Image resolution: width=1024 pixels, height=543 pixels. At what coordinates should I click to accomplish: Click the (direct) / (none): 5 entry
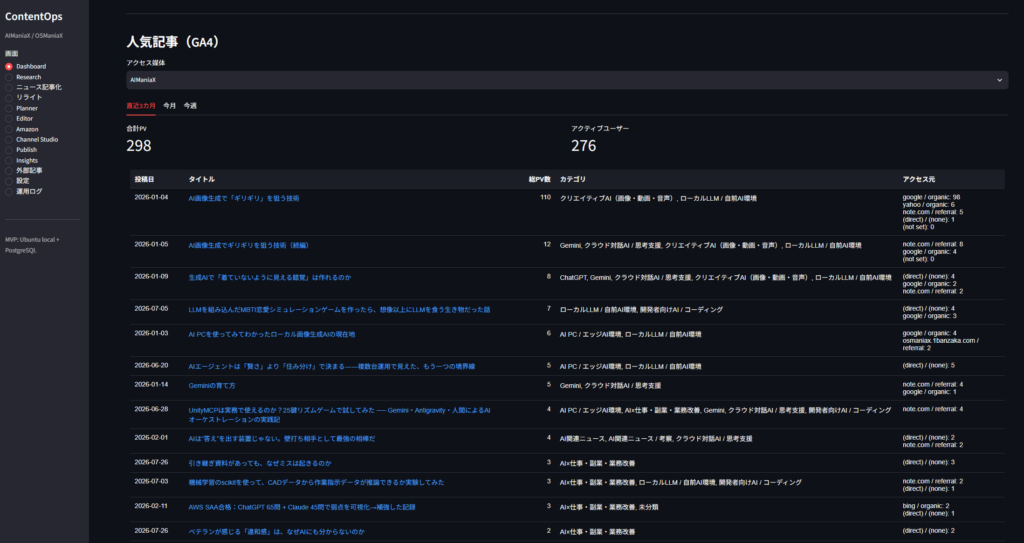coord(929,365)
